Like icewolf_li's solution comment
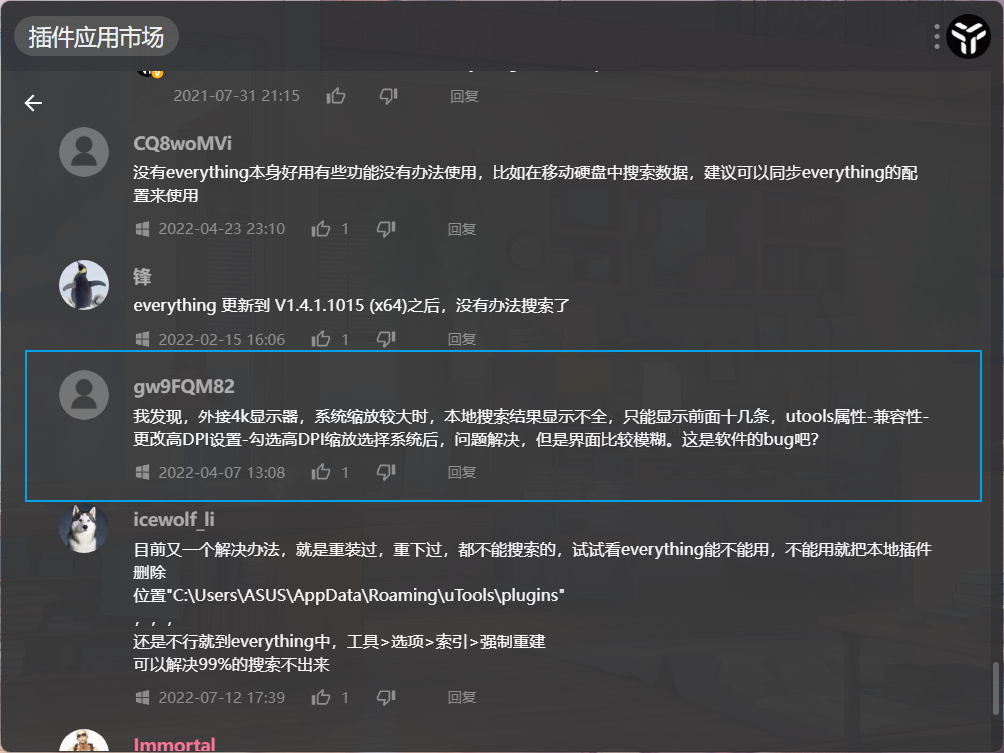The height and width of the screenshot is (753, 1004). [321, 697]
